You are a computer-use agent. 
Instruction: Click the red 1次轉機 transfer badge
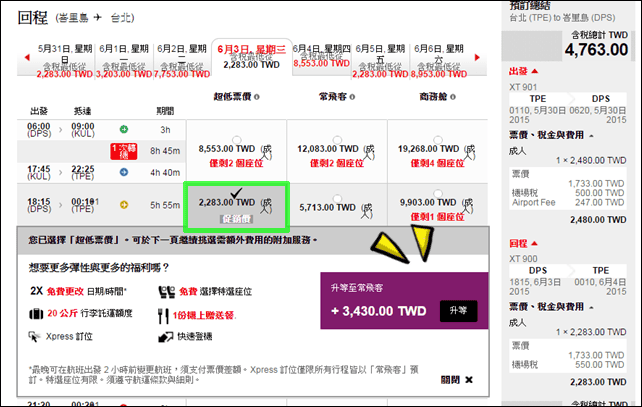[124, 151]
